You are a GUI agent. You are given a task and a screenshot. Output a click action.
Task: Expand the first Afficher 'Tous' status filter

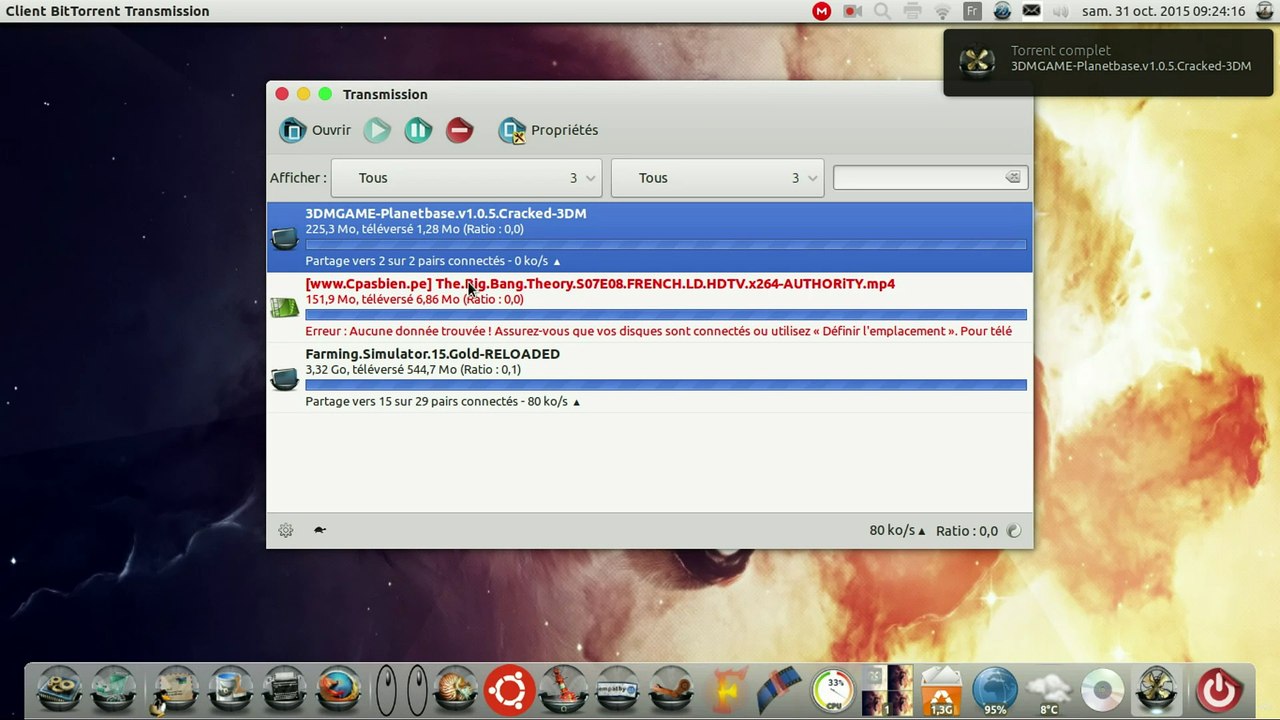[x=466, y=178]
